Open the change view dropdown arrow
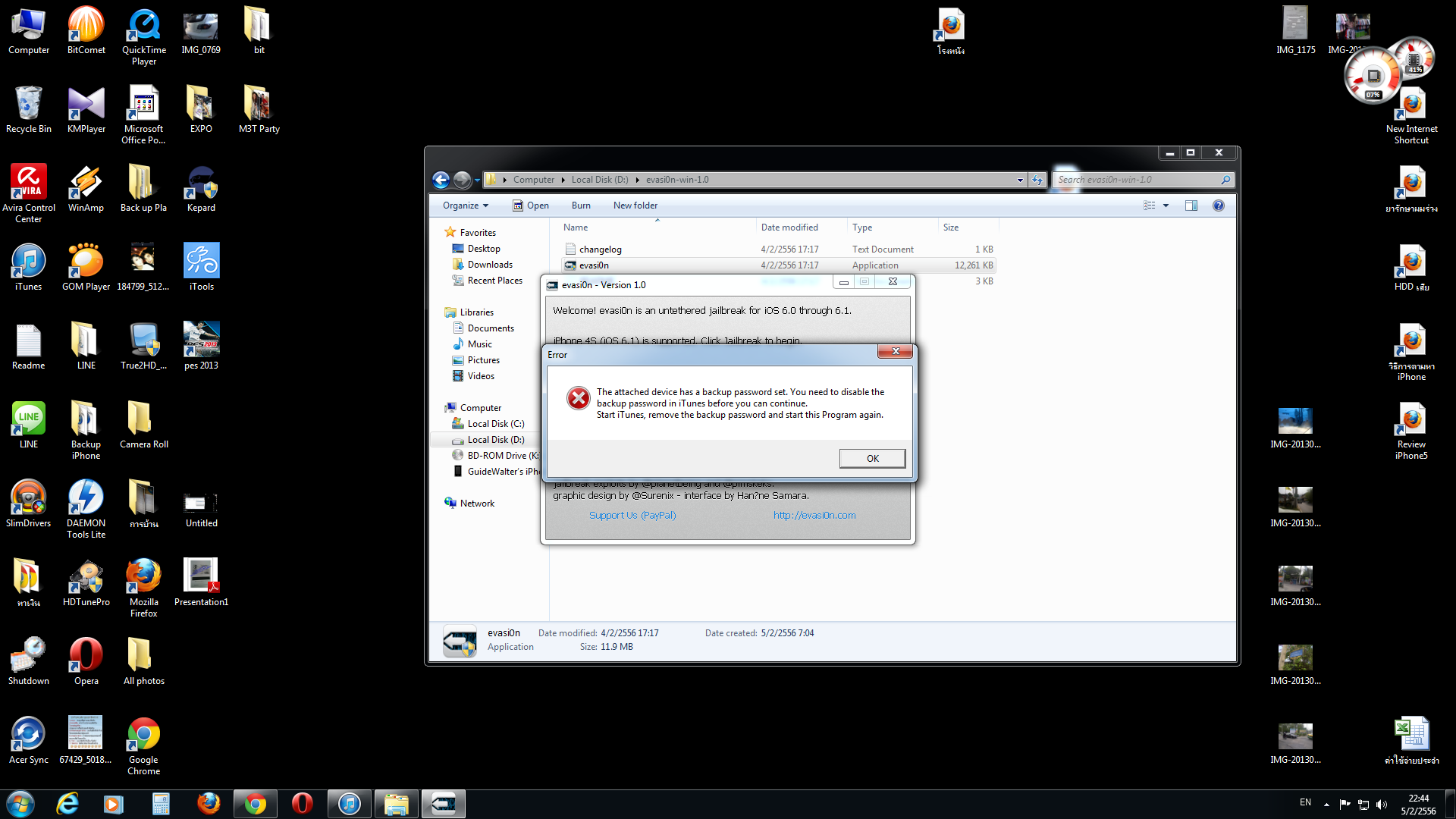The width and height of the screenshot is (1456, 819). pos(1166,206)
